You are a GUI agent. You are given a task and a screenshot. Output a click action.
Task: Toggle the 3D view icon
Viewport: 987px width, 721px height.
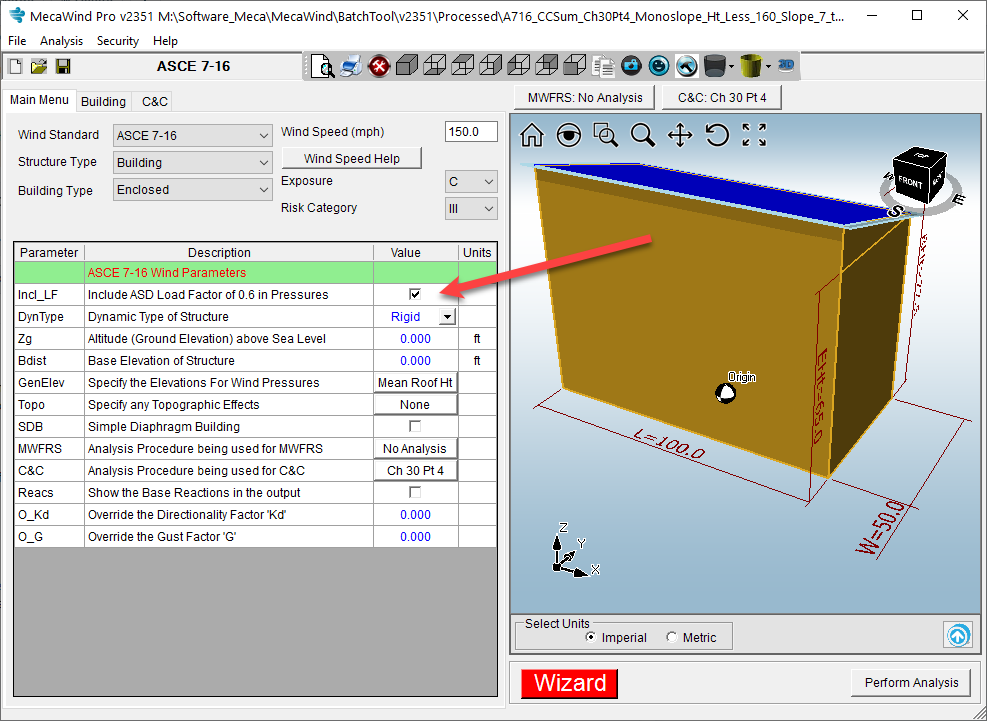coord(786,64)
